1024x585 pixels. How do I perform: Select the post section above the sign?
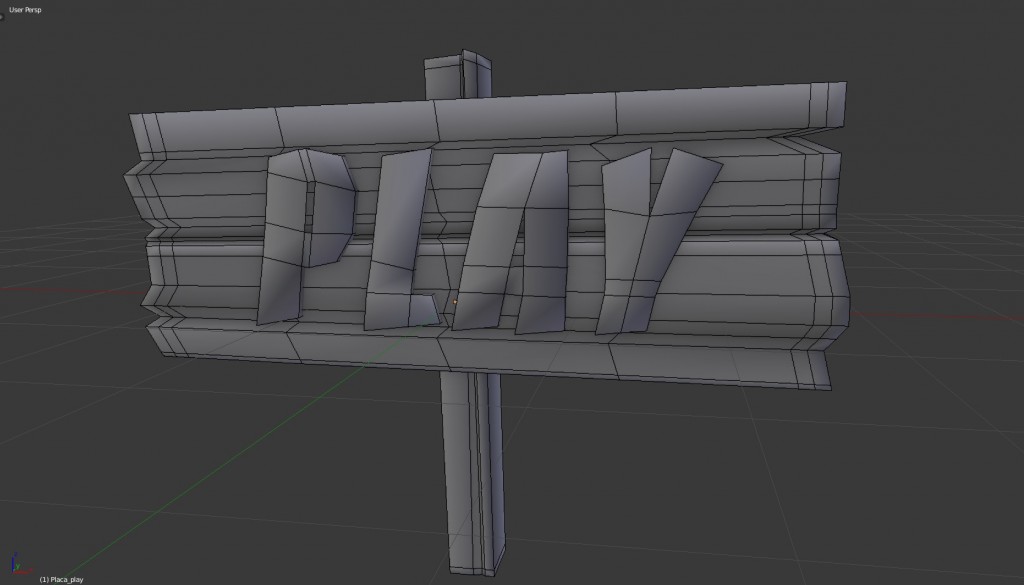click(x=457, y=78)
